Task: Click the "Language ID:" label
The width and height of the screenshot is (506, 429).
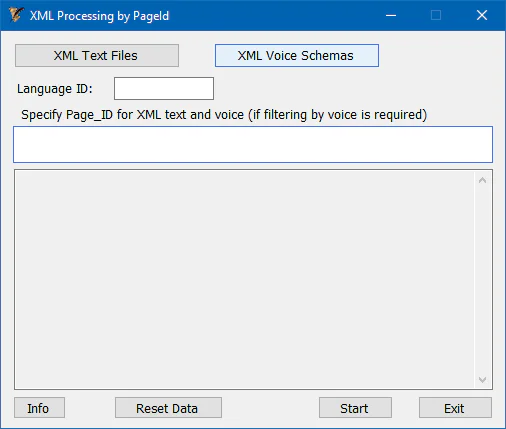Action: (x=55, y=89)
